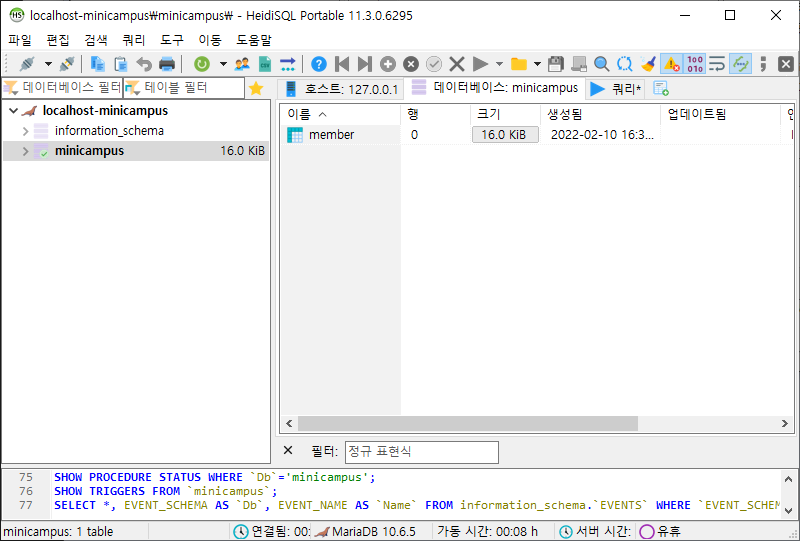The height and width of the screenshot is (541, 800).
Task: Open the Search menu (검색)
Action: 96,40
